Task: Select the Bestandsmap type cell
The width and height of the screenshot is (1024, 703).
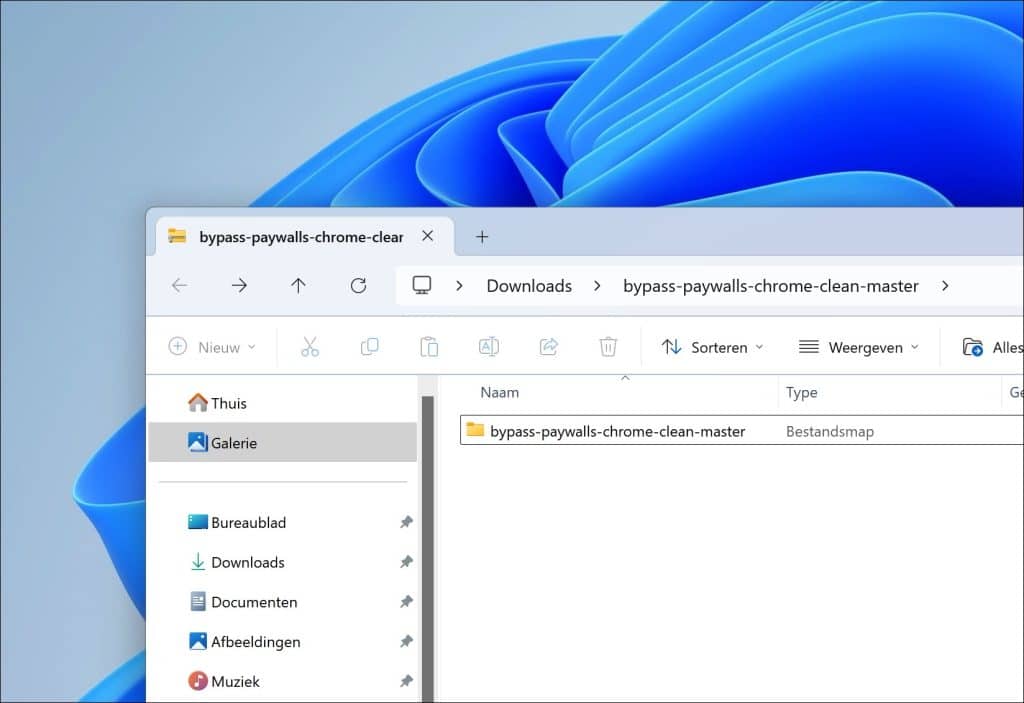Action: (x=829, y=431)
